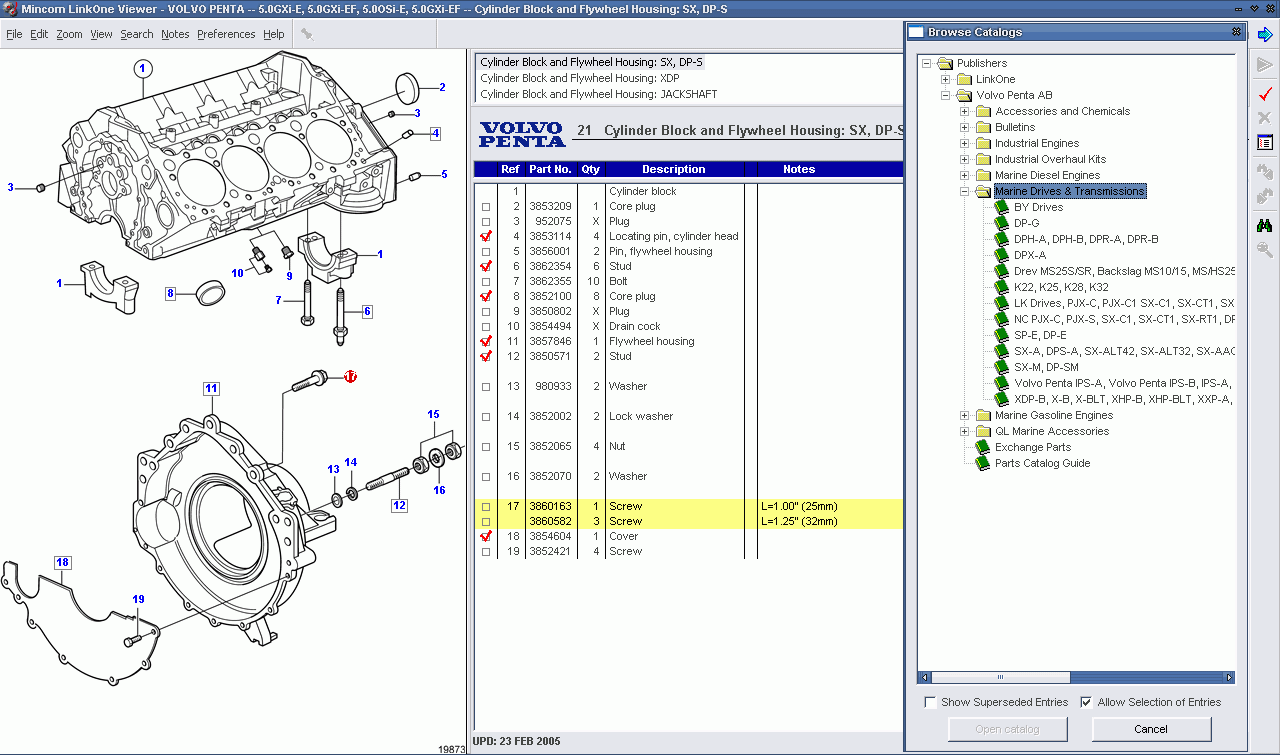
Task: Toggle Show Superseded Entries checkbox
Action: click(931, 702)
